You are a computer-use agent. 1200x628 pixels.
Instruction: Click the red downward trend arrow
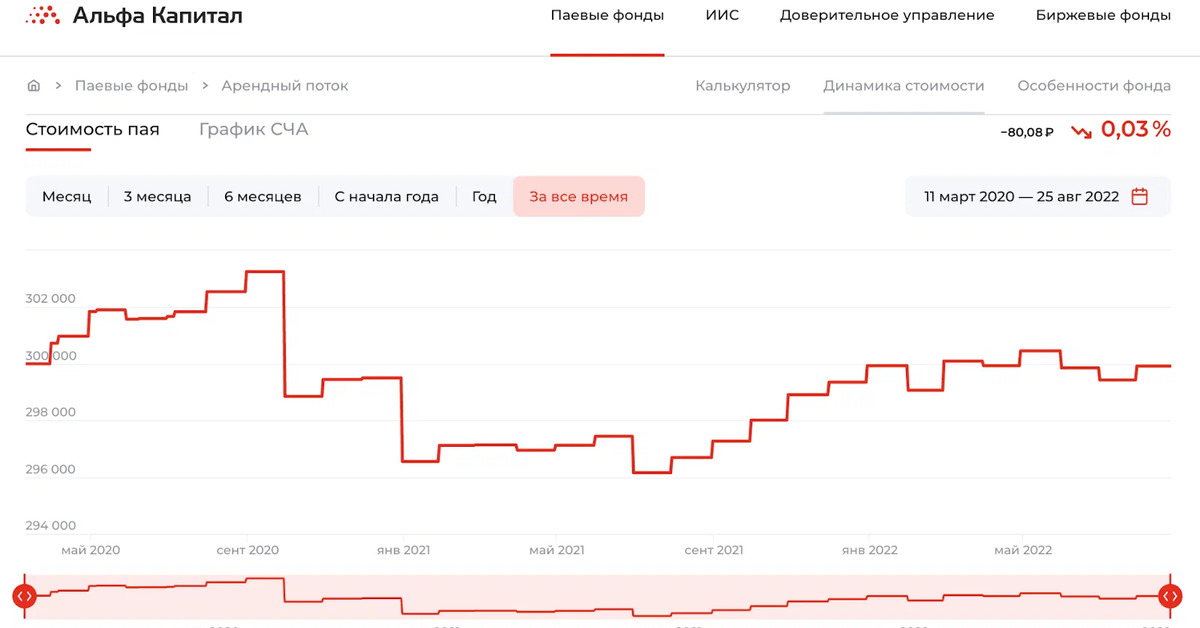tap(1081, 131)
